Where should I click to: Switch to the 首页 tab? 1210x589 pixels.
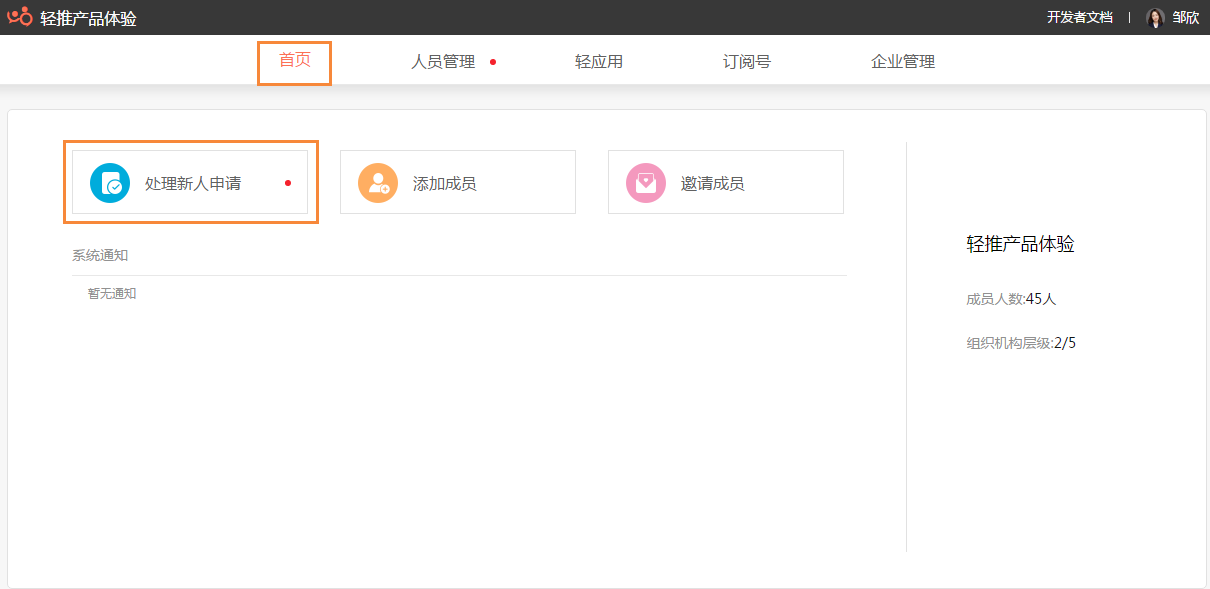[294, 60]
